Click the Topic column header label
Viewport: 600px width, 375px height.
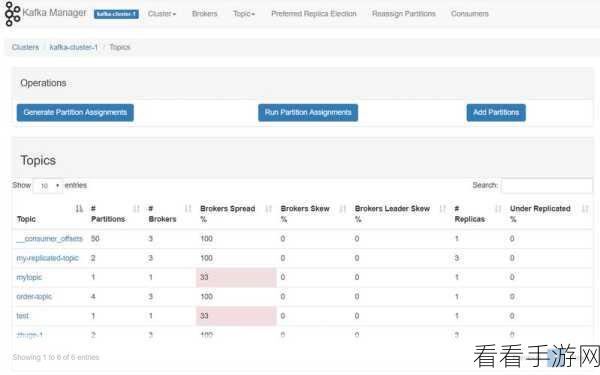26,219
